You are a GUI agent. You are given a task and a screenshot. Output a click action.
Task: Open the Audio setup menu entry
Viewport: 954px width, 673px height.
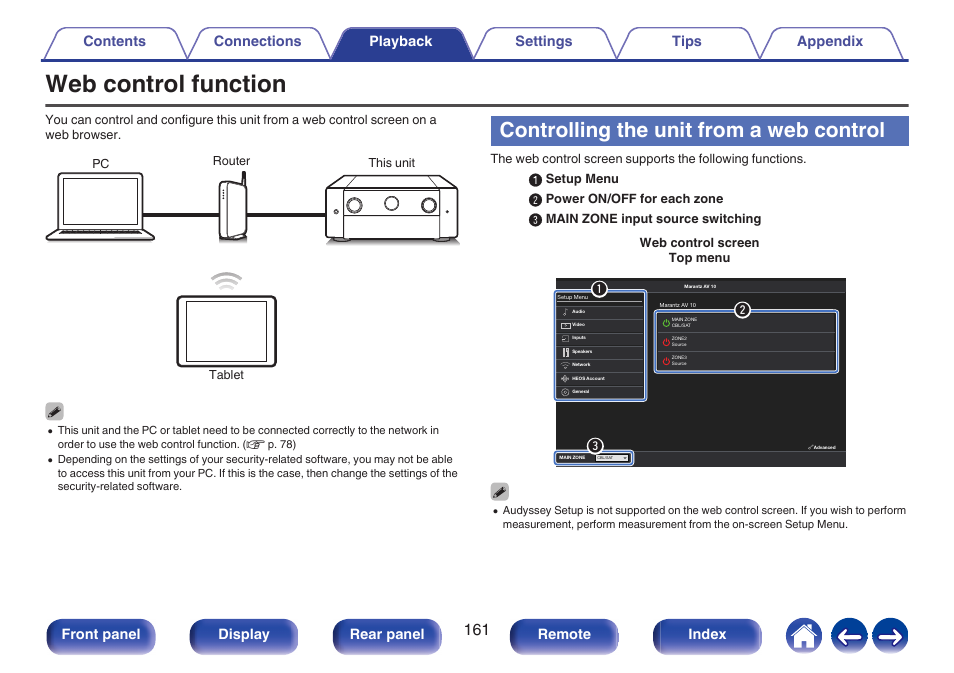[x=600, y=312]
